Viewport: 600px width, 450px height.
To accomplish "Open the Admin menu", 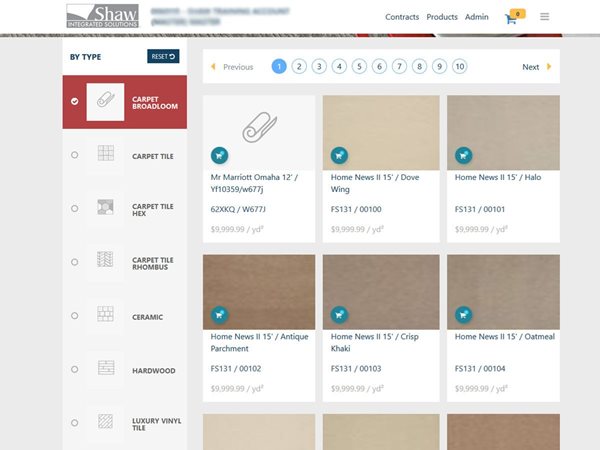I will click(x=477, y=17).
